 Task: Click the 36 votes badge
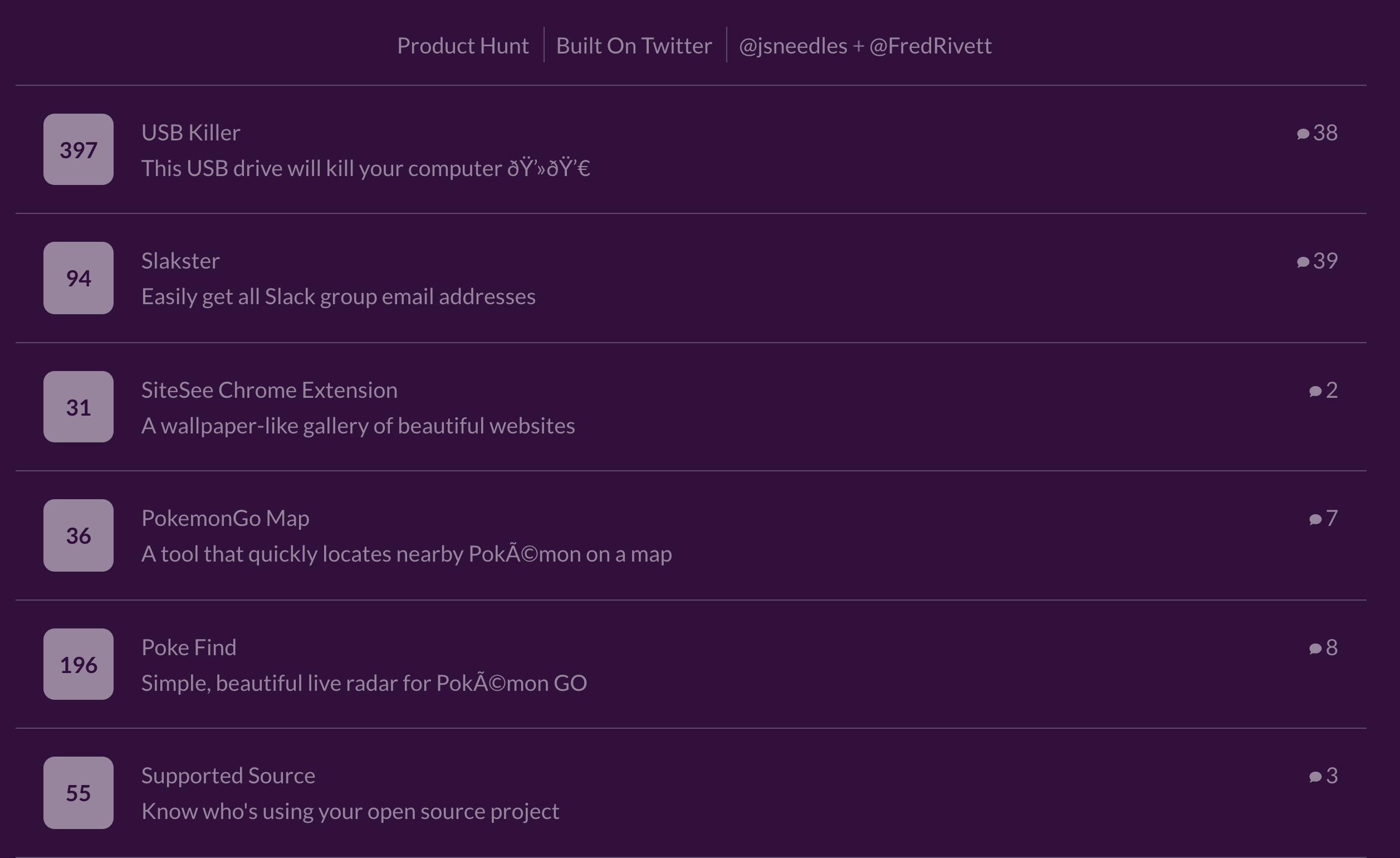coord(79,535)
